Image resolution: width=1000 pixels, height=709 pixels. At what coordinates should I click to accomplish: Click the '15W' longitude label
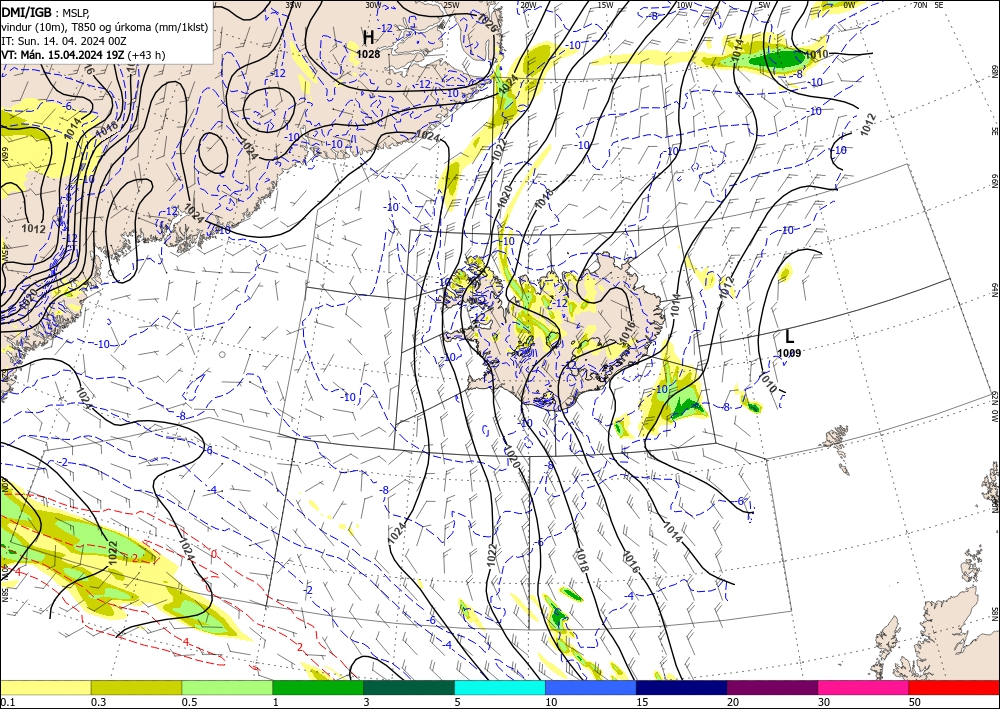click(605, 5)
